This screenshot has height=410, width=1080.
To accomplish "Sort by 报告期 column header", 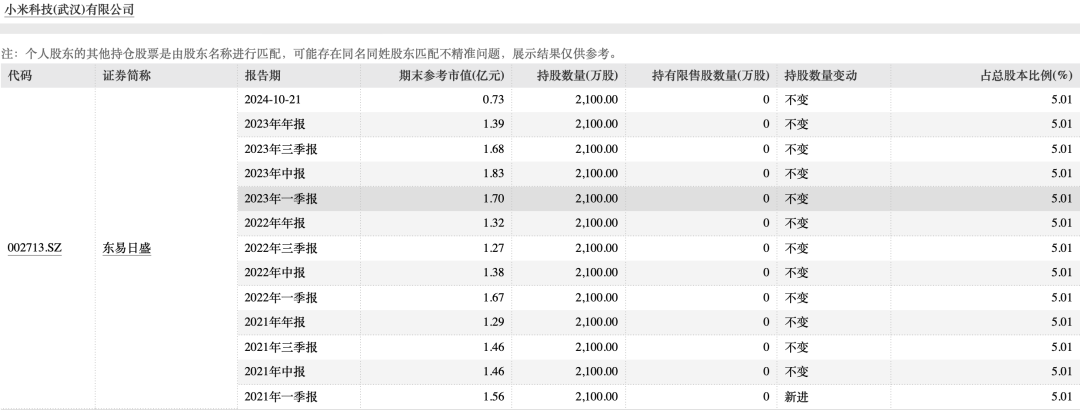I will (299, 76).
